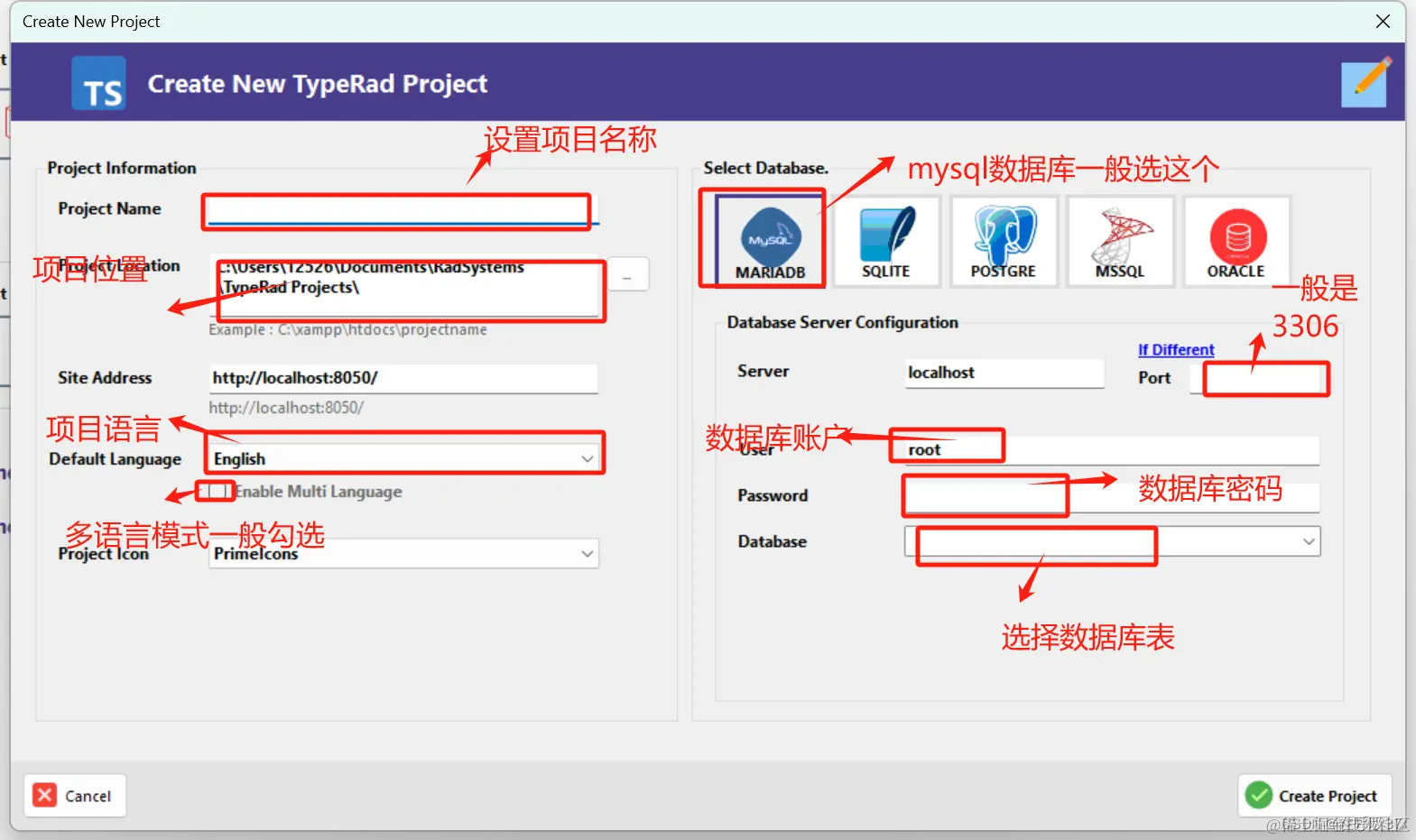Click the TS TypeRad logo icon
The image size is (1416, 840).
(99, 83)
